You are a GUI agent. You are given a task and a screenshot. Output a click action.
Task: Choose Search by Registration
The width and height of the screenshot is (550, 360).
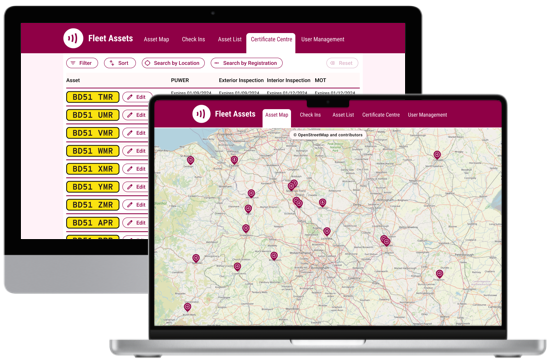246,63
